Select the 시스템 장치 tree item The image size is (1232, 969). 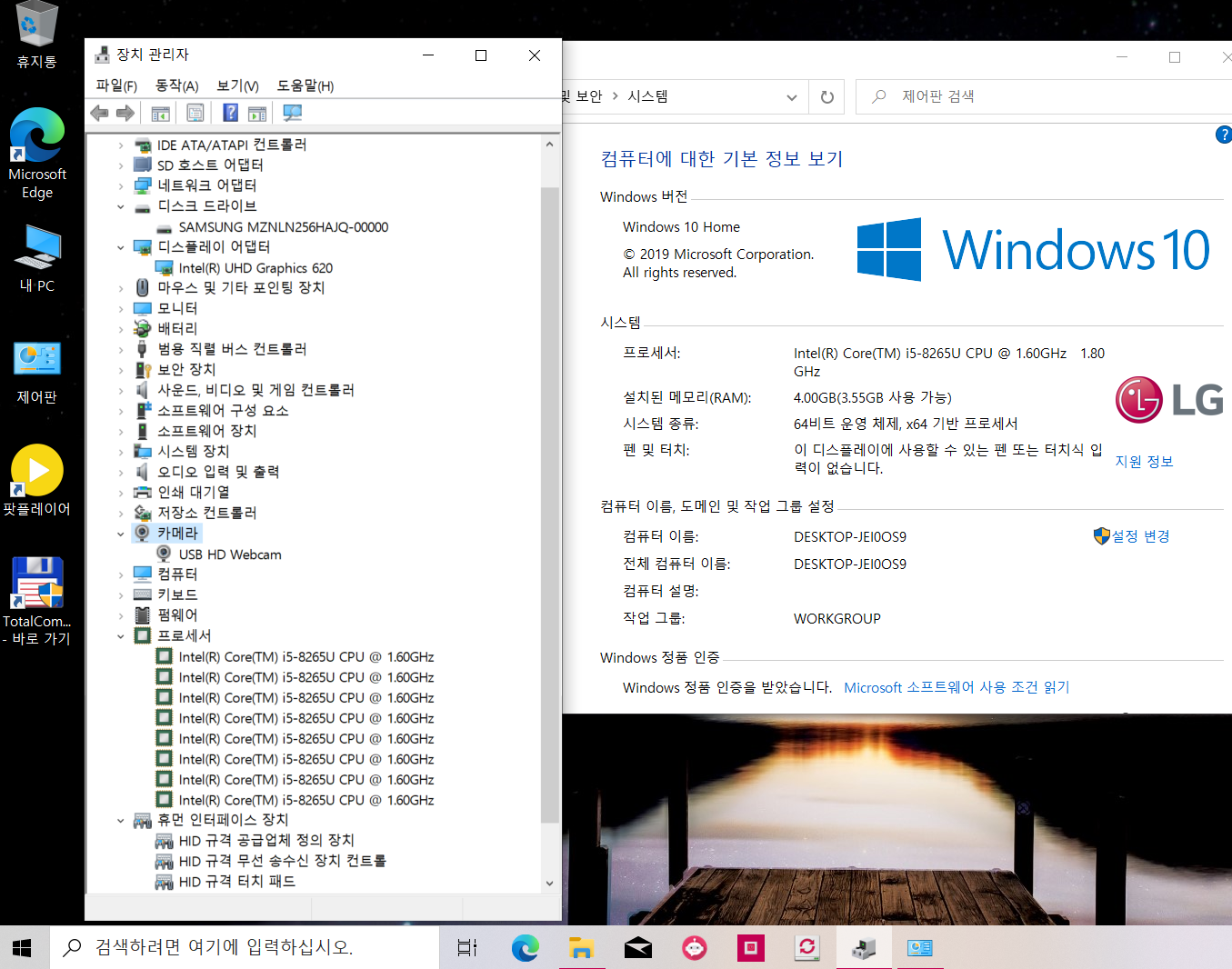click(194, 452)
